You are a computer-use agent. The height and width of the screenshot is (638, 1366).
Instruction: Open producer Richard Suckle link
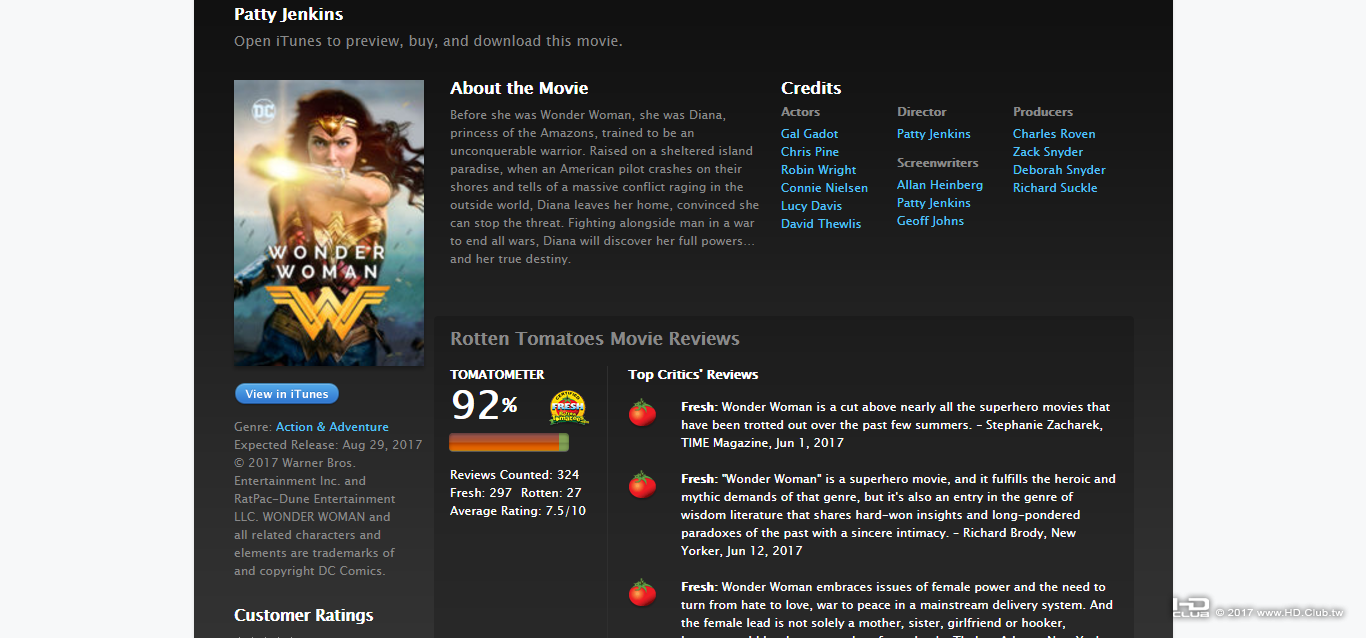click(x=1055, y=188)
